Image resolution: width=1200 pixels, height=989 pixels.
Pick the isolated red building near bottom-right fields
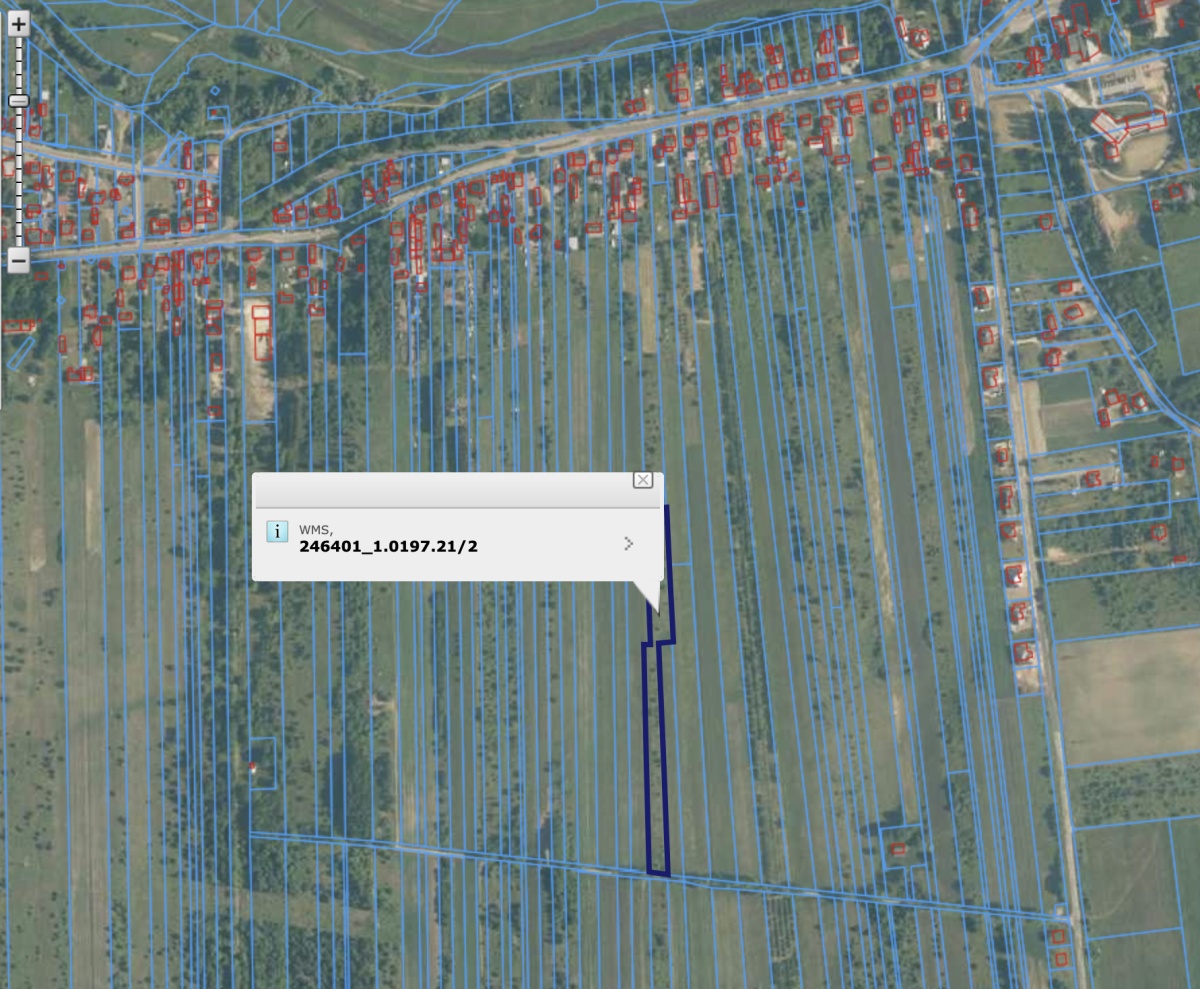coord(898,849)
